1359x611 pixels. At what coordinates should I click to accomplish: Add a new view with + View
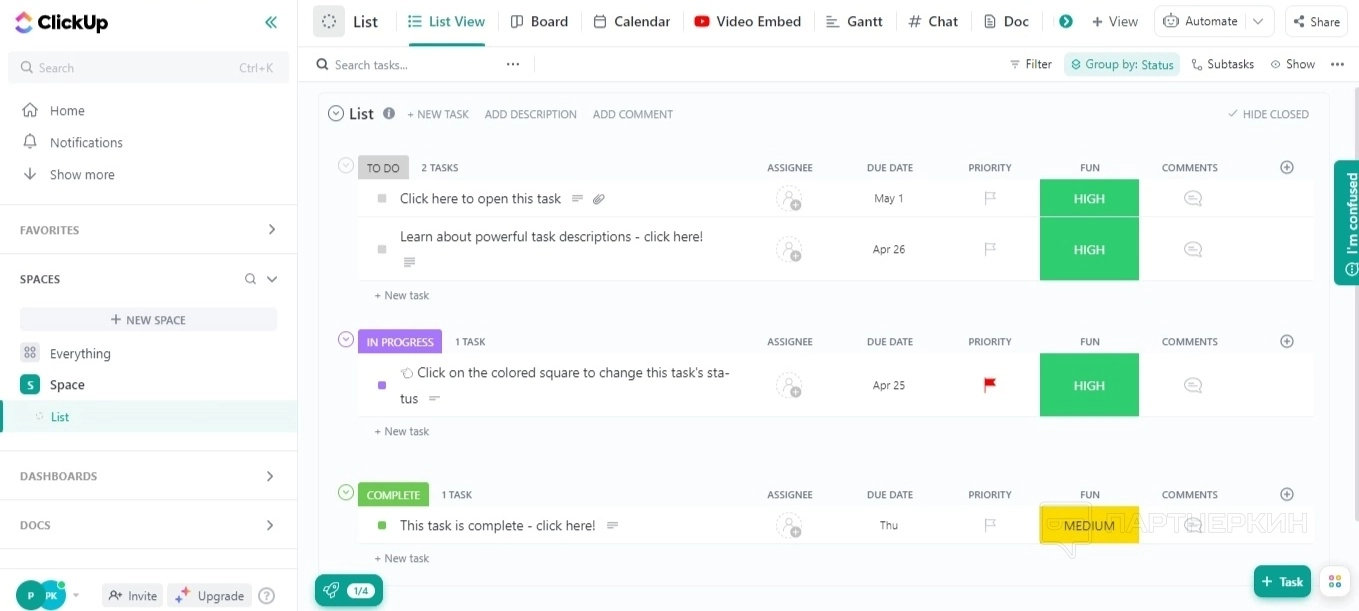tap(1115, 21)
